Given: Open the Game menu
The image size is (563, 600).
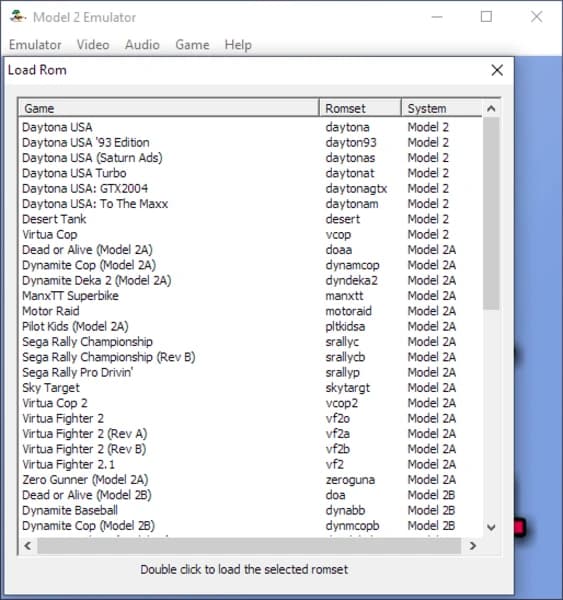Looking at the screenshot, I should coord(192,45).
